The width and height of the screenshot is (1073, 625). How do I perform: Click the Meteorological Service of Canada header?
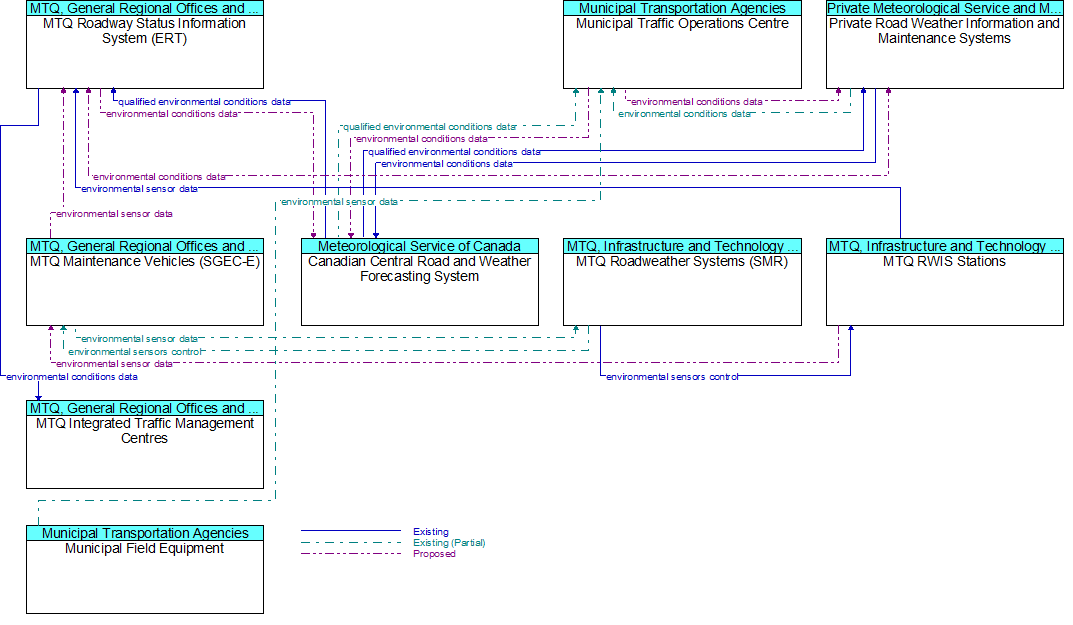pos(420,246)
